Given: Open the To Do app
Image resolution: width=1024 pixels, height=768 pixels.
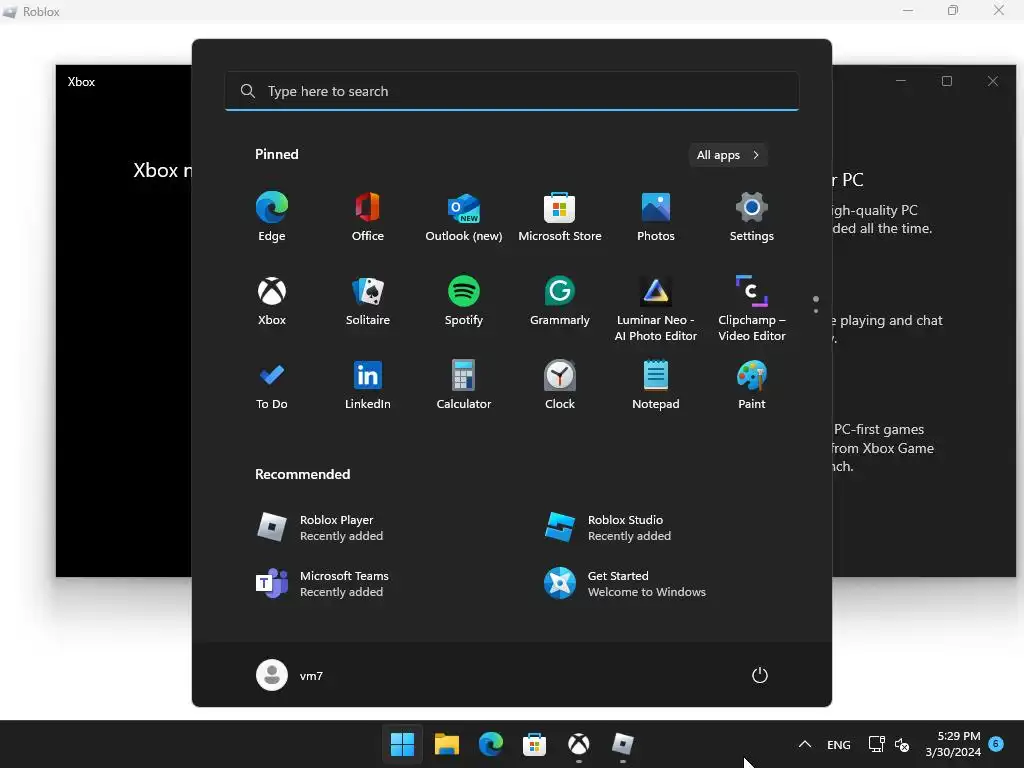Looking at the screenshot, I should click(272, 385).
